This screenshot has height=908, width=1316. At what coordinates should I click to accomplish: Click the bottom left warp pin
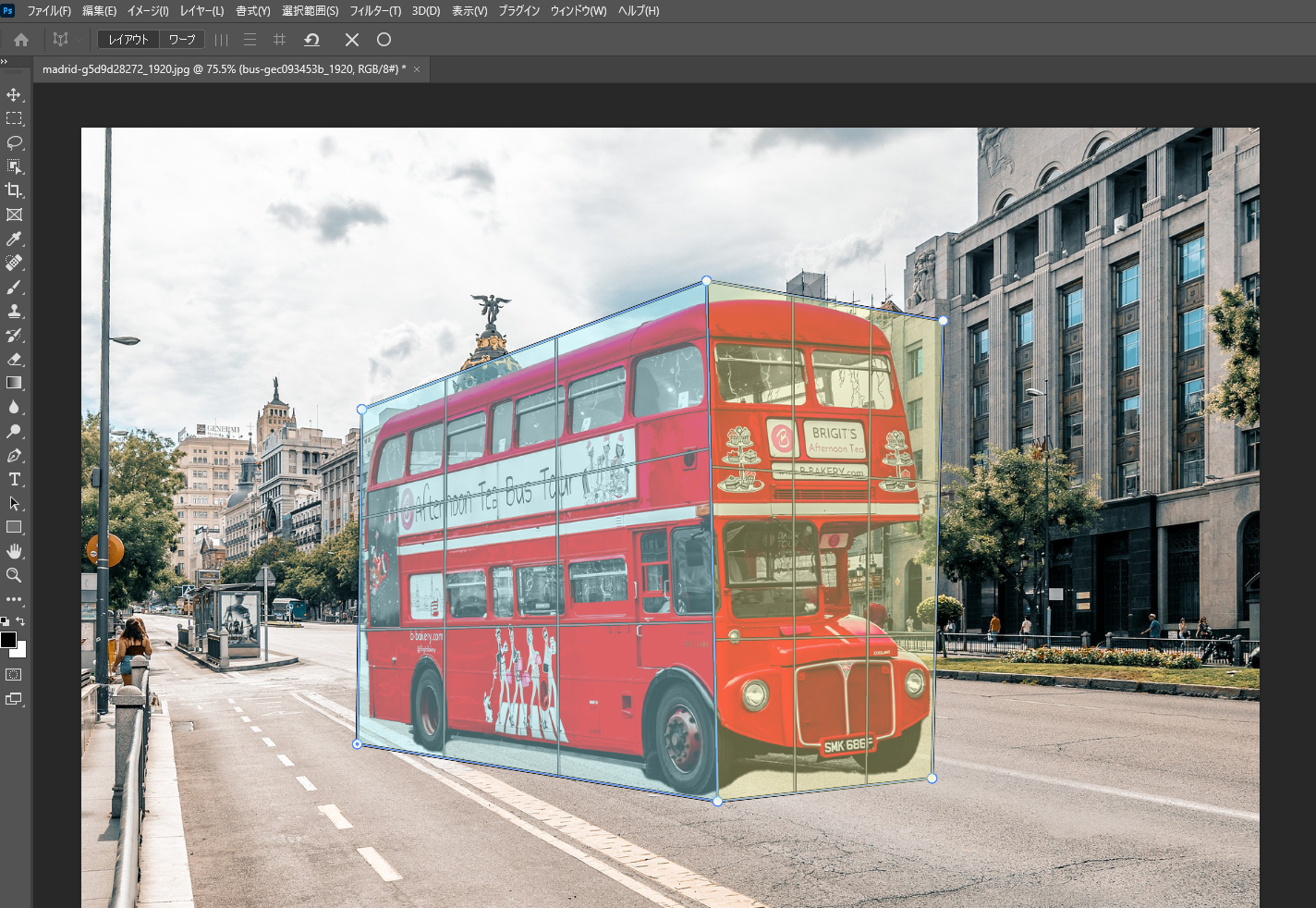[x=358, y=743]
